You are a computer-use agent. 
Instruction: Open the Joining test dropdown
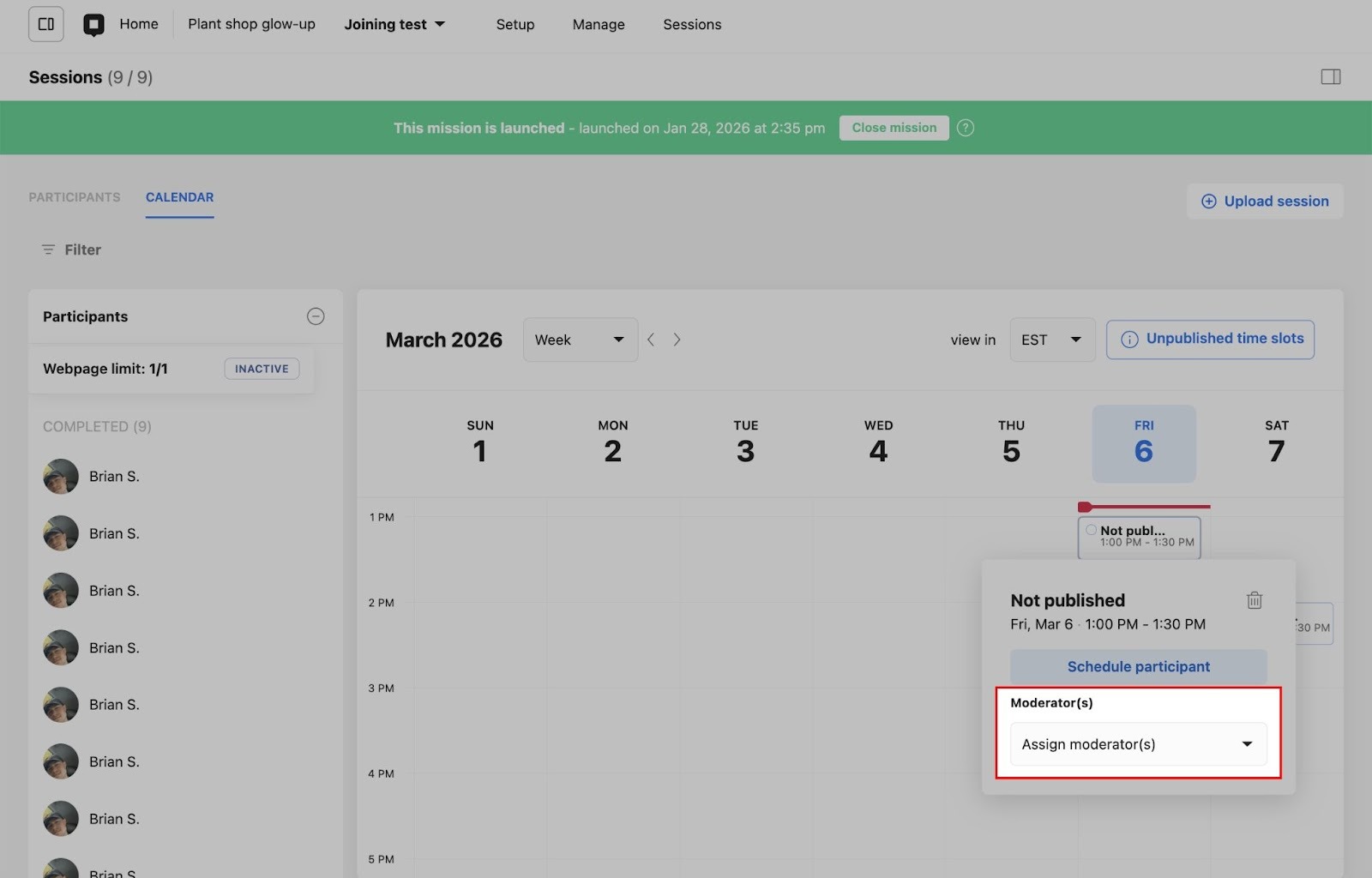pyautogui.click(x=394, y=24)
